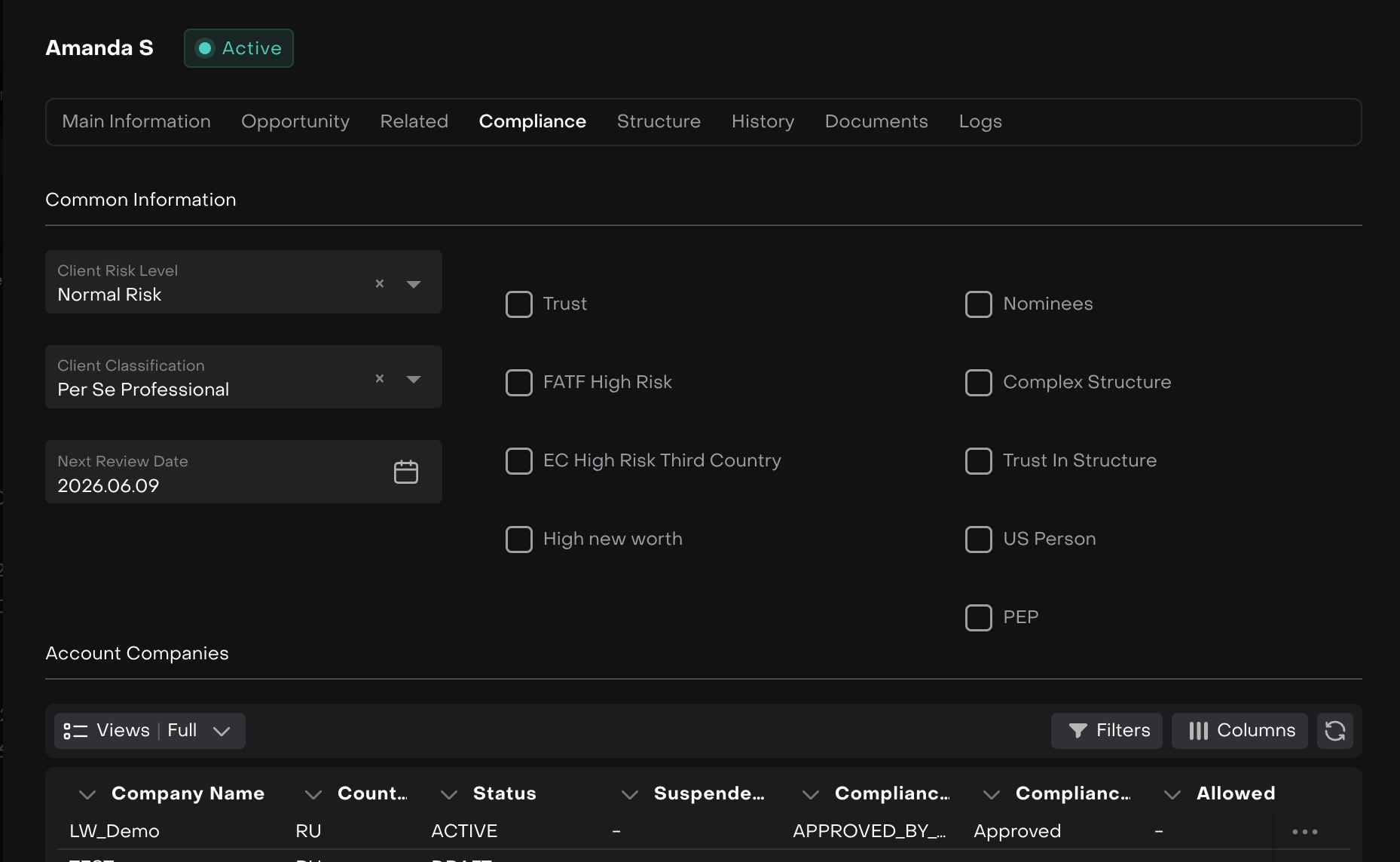The image size is (1400, 862).
Task: Click the sort chevron beside Allowed column
Action: 1172,794
